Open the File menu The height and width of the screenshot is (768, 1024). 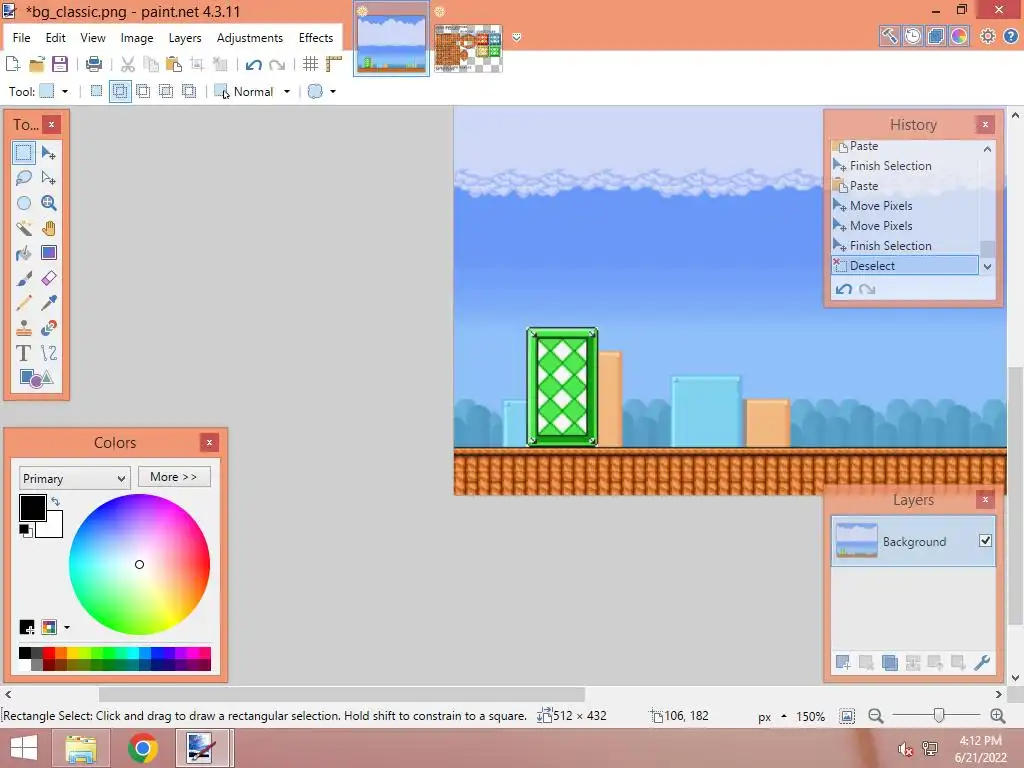(x=22, y=38)
